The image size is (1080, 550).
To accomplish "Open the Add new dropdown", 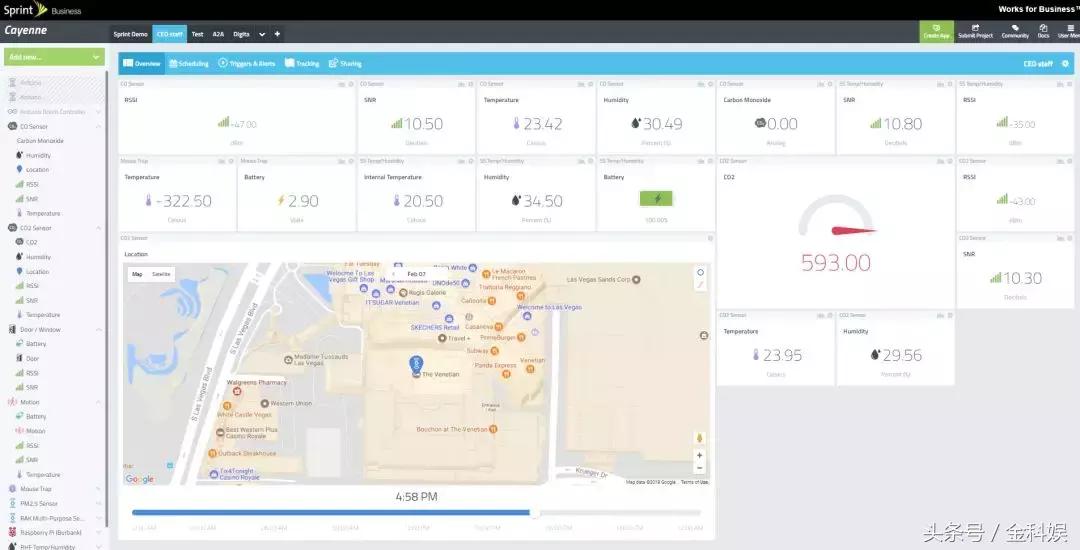I will [54, 57].
